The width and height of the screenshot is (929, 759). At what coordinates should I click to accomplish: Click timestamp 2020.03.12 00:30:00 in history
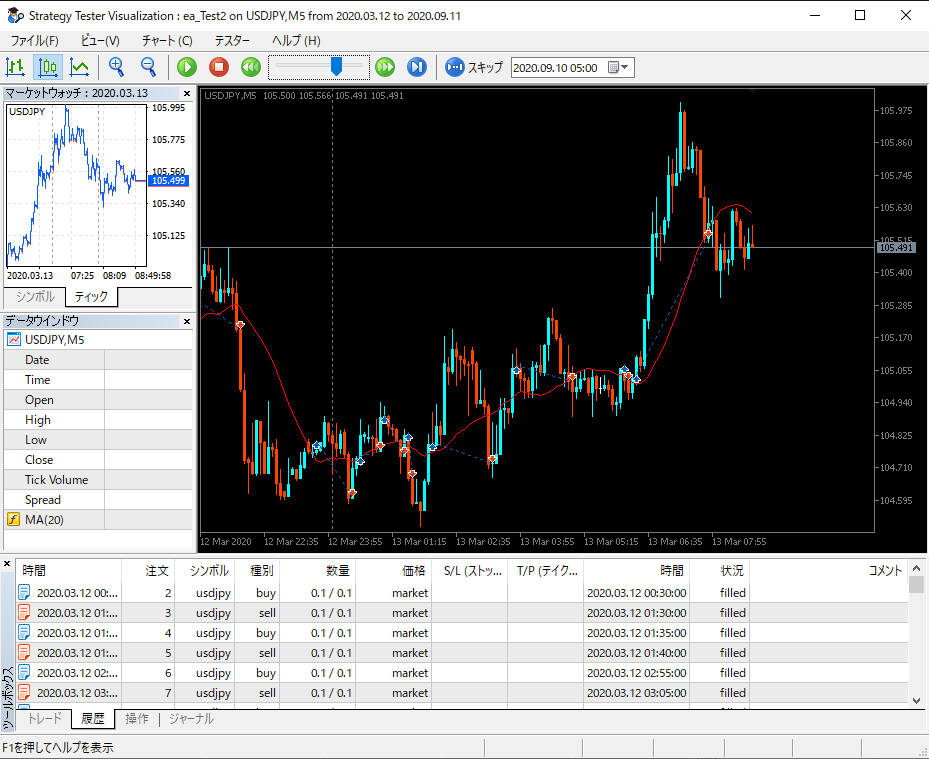[636, 593]
